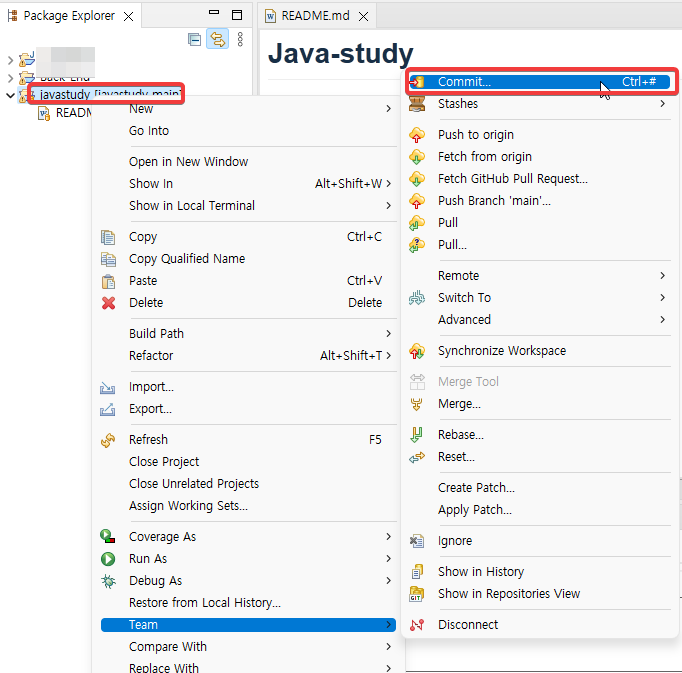Open Show in Local Terminal submenu

click(248, 206)
